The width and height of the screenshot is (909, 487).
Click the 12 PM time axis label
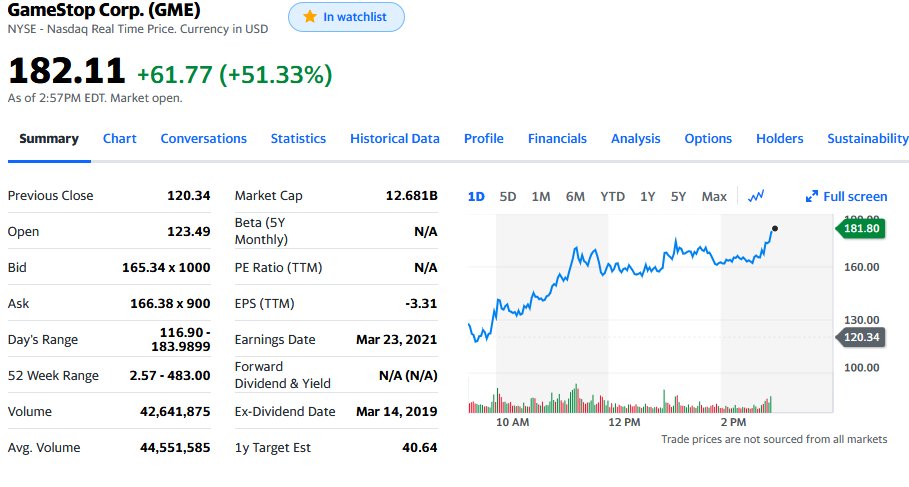[624, 422]
